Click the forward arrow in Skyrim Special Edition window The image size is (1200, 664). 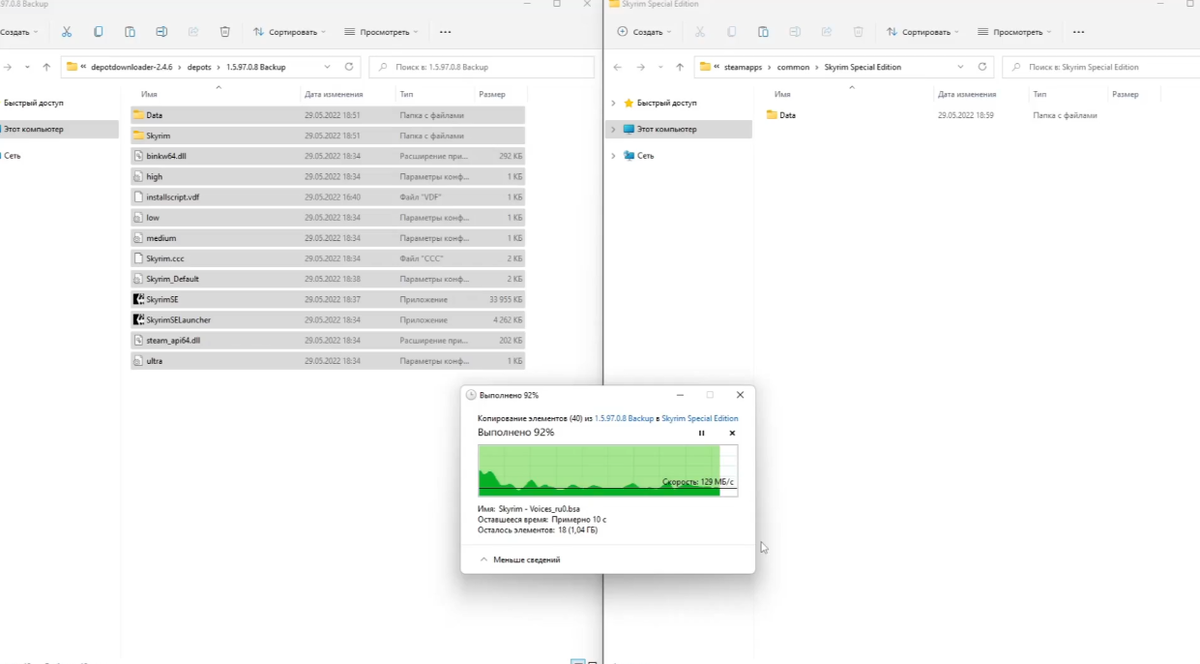pos(641,67)
